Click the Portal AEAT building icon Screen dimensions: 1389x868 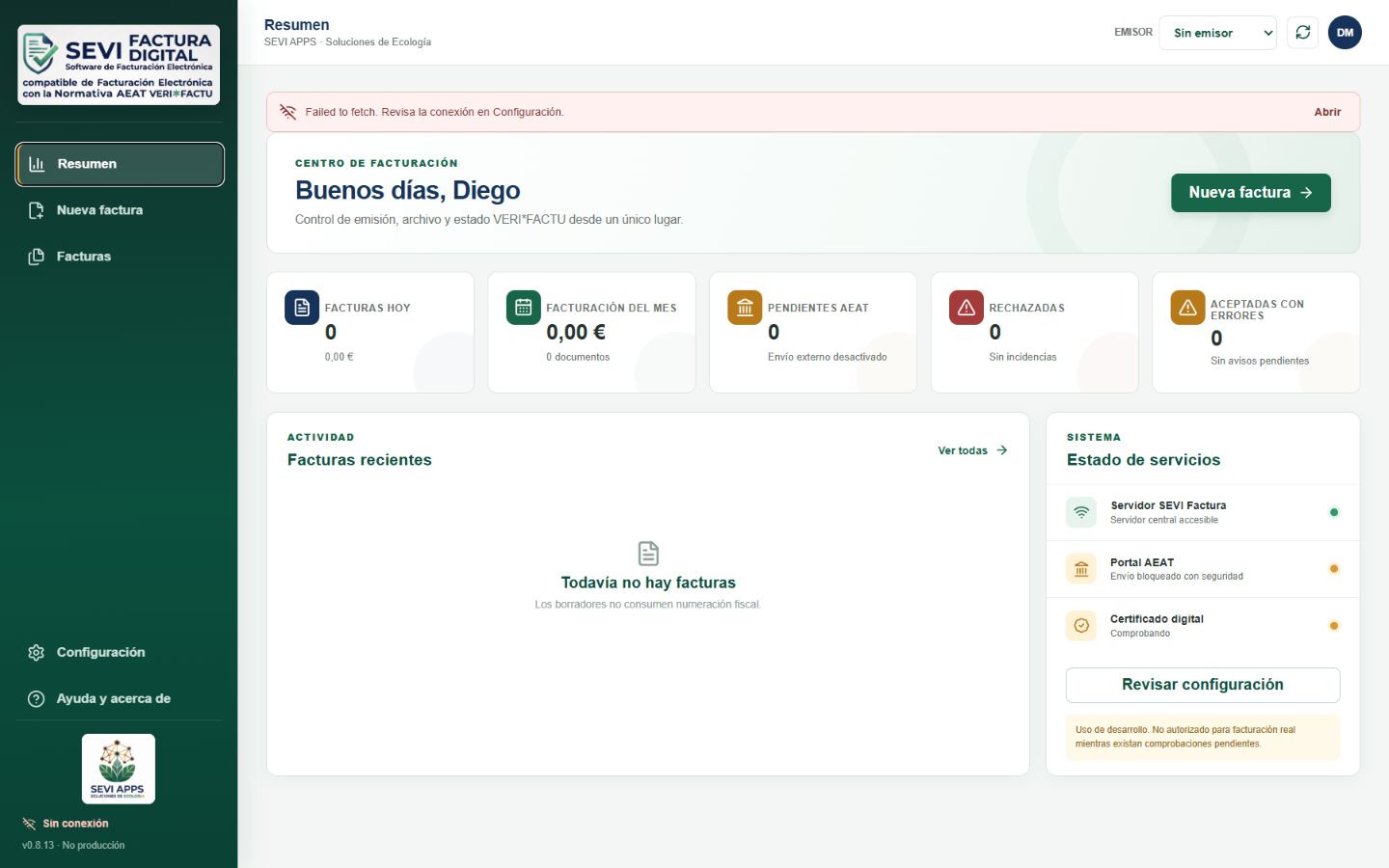click(x=1081, y=569)
